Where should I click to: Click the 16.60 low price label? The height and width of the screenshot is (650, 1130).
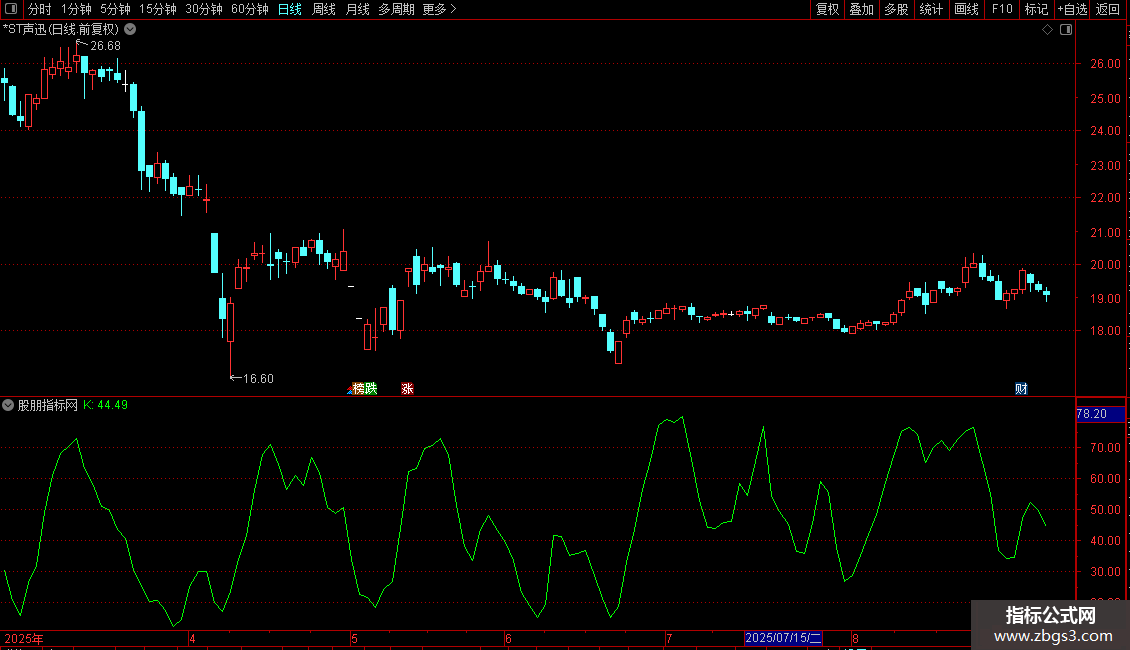coord(258,379)
